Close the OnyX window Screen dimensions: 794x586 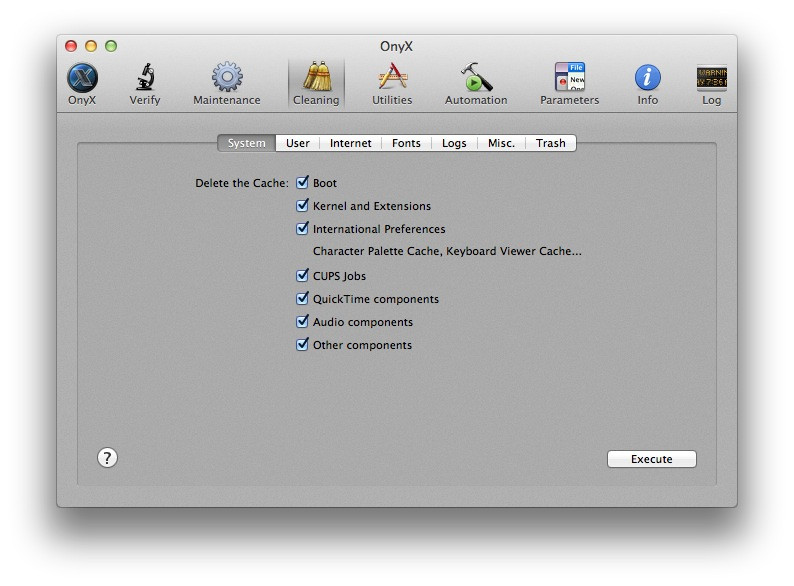tap(71, 46)
